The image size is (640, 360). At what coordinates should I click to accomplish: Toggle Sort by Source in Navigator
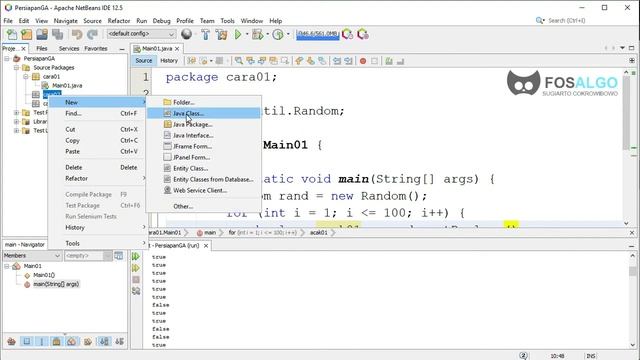[x=119, y=341]
